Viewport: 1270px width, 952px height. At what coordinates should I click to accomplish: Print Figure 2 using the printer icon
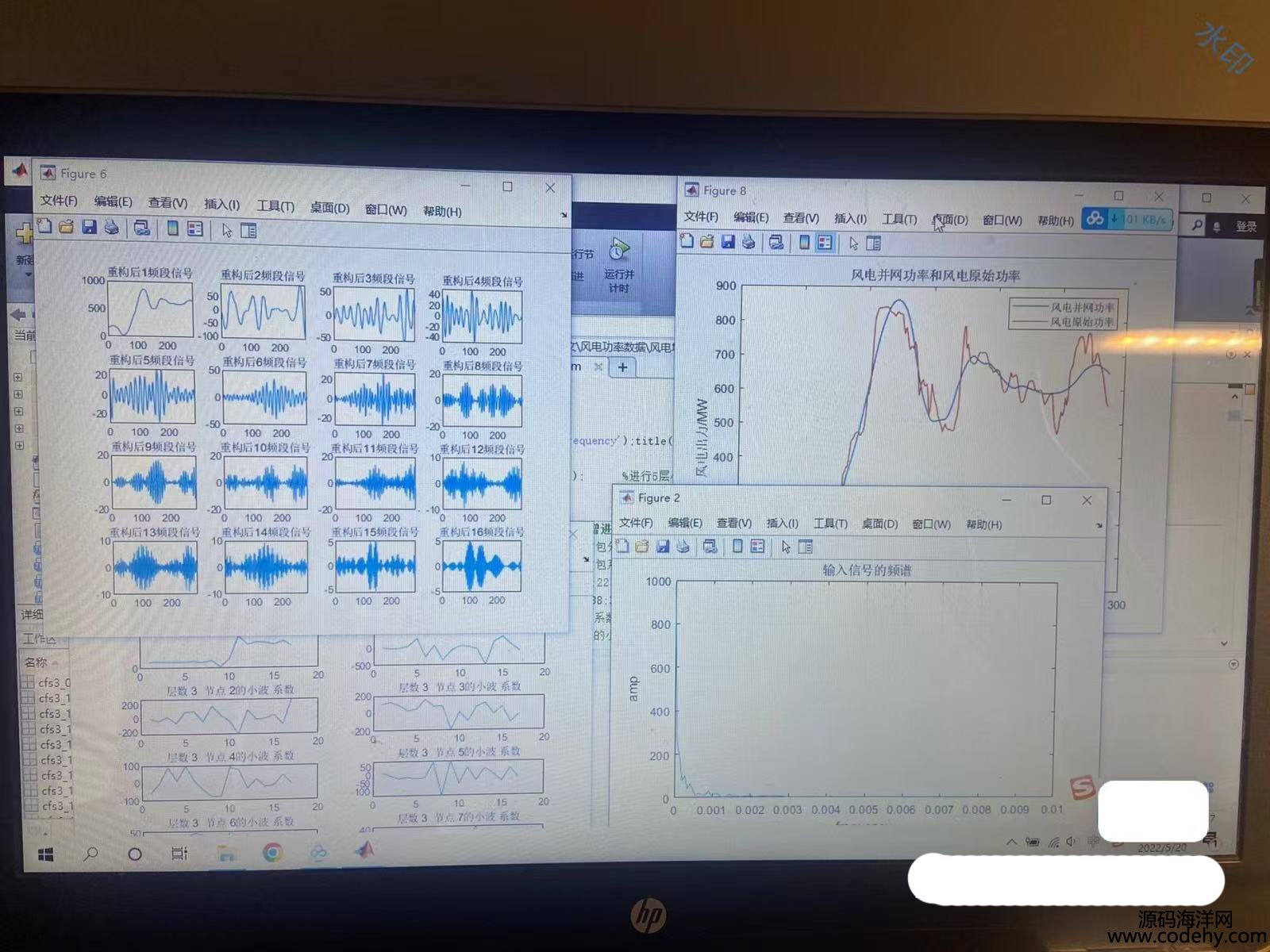point(683,546)
